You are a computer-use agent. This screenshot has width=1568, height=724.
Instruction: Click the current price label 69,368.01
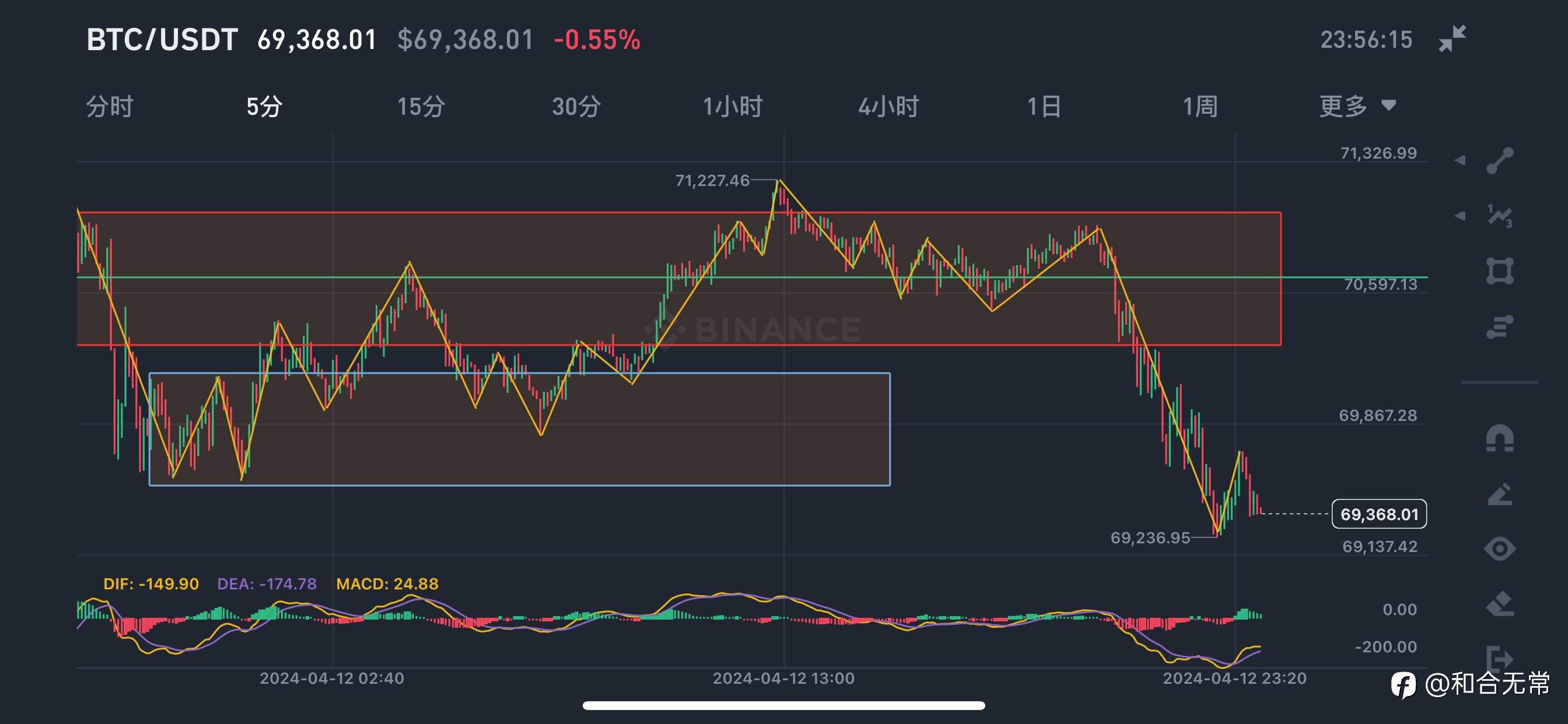[x=1378, y=514]
